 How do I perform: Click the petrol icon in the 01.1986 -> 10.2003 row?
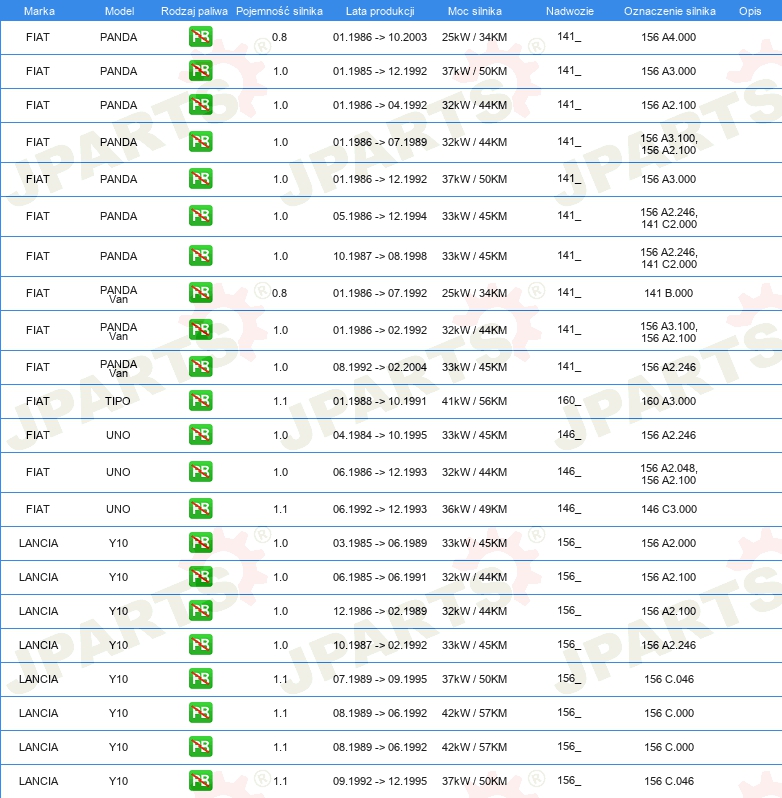pos(200,37)
